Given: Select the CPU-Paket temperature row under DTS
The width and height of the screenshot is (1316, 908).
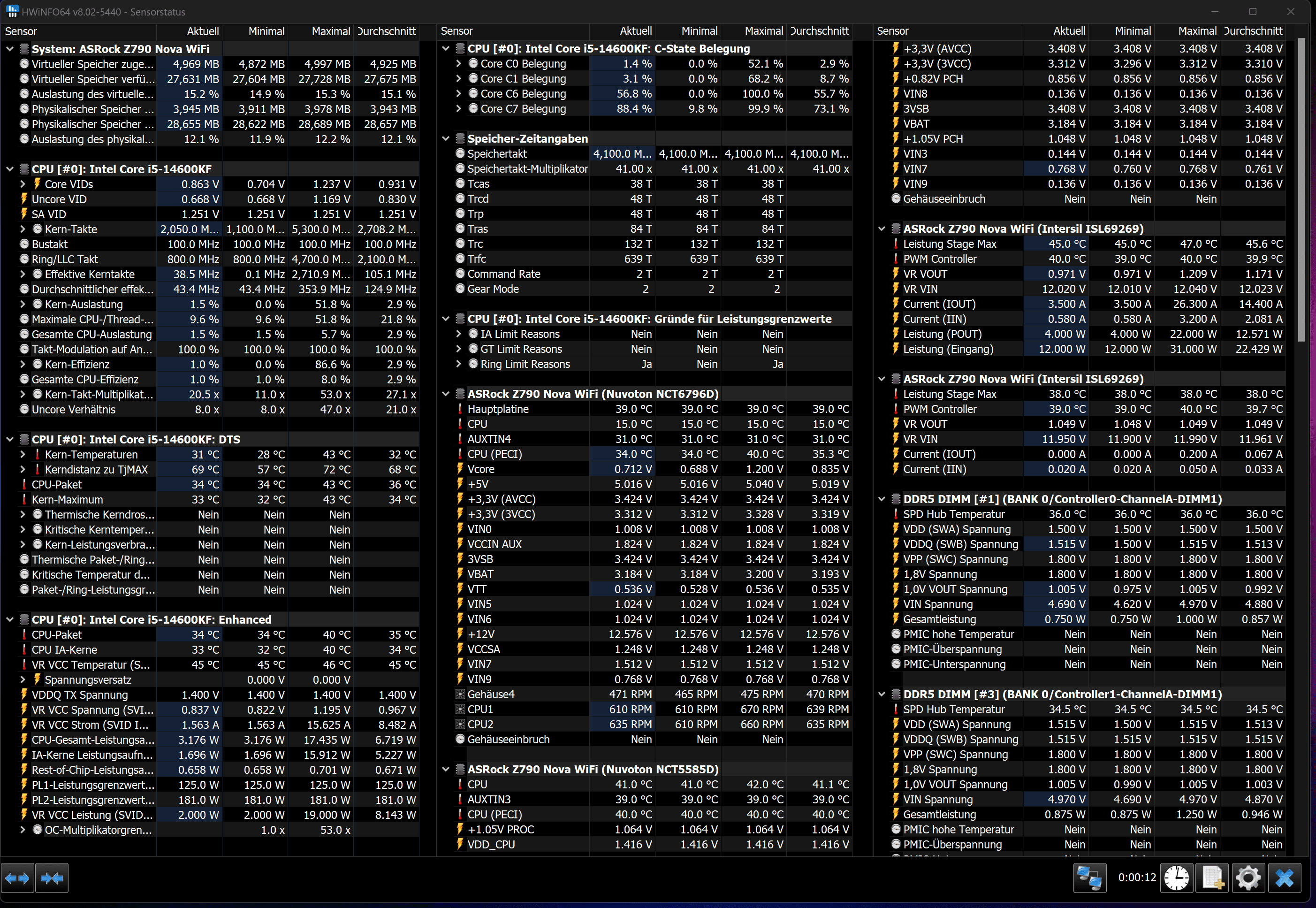Looking at the screenshot, I should (x=57, y=485).
